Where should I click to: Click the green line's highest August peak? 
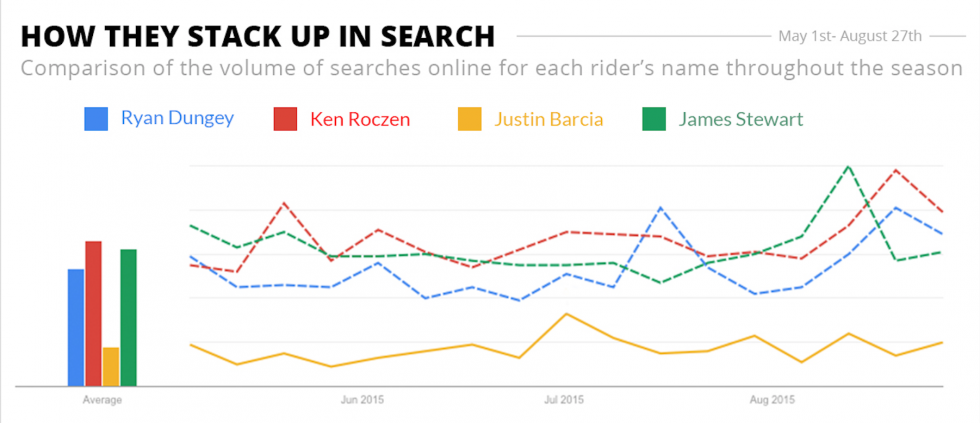click(849, 166)
